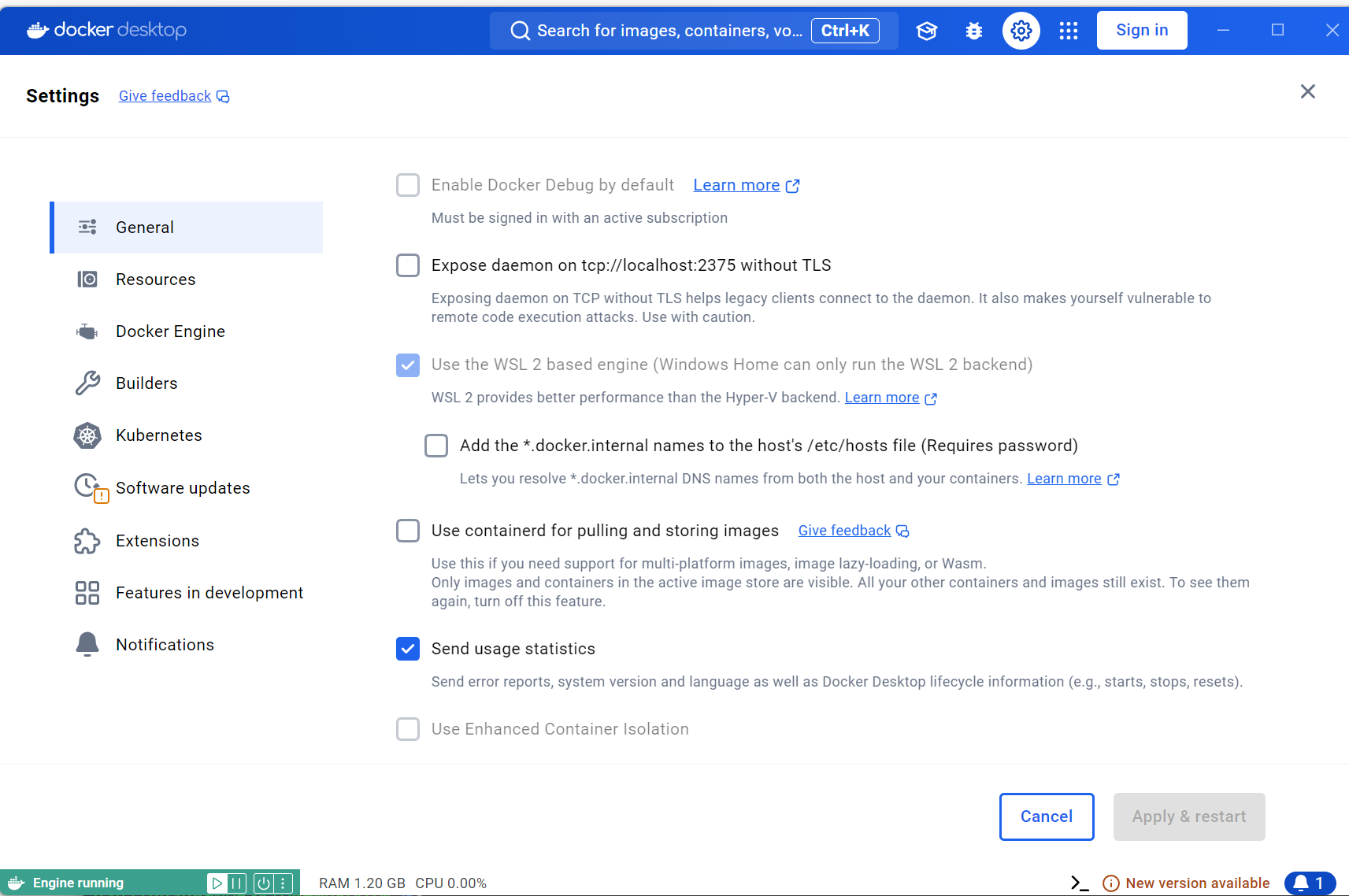Viewport: 1349px width, 896px height.
Task: Open the Learning center graduation-cap icon
Action: point(927,31)
